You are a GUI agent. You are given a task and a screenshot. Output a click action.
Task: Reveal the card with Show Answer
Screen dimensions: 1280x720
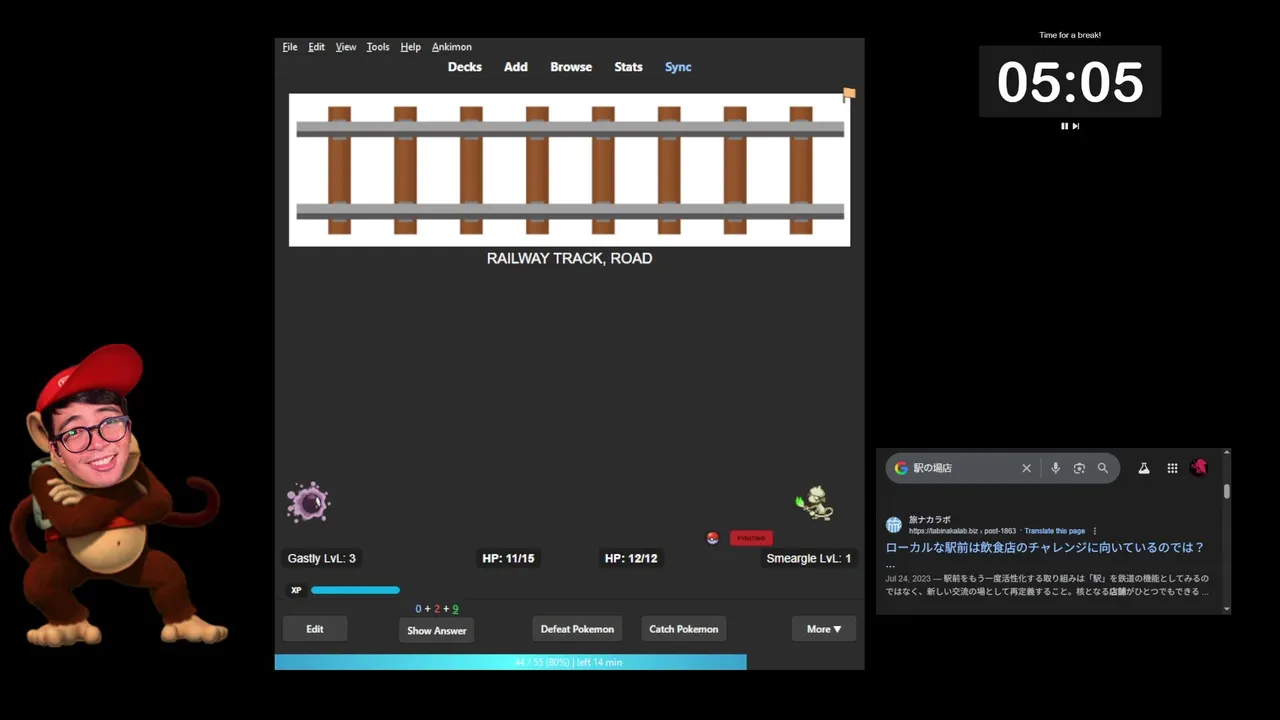437,630
